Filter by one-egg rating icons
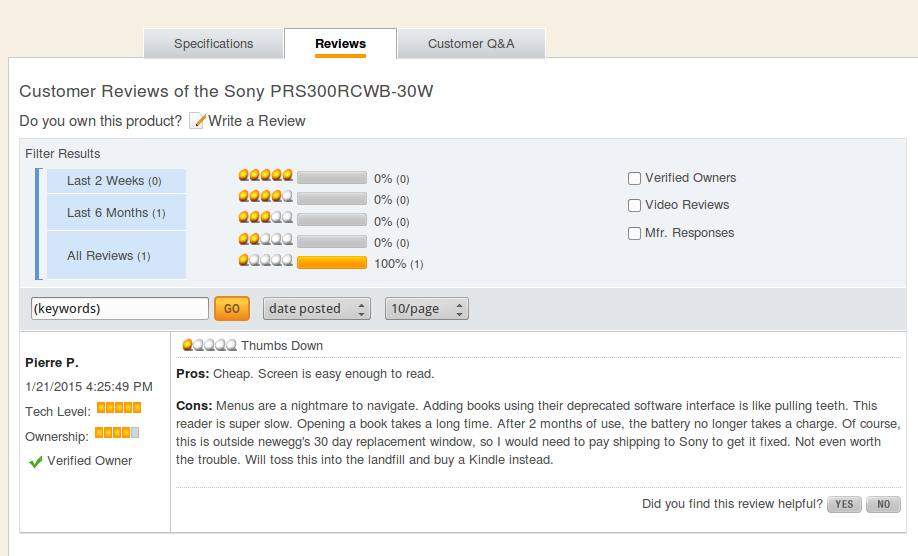 click(265, 260)
